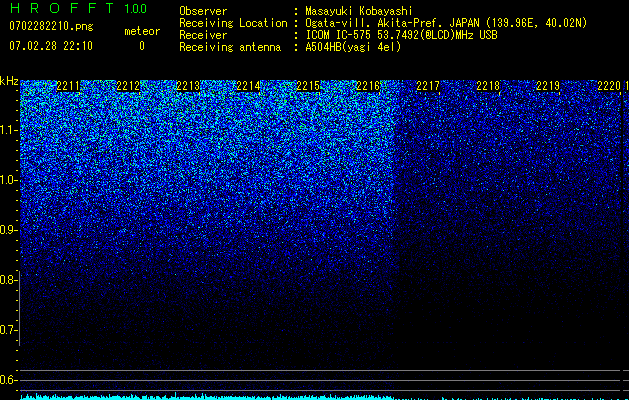Click the Receiver field label
This screenshot has height=400, width=629.
click(x=203, y=35)
